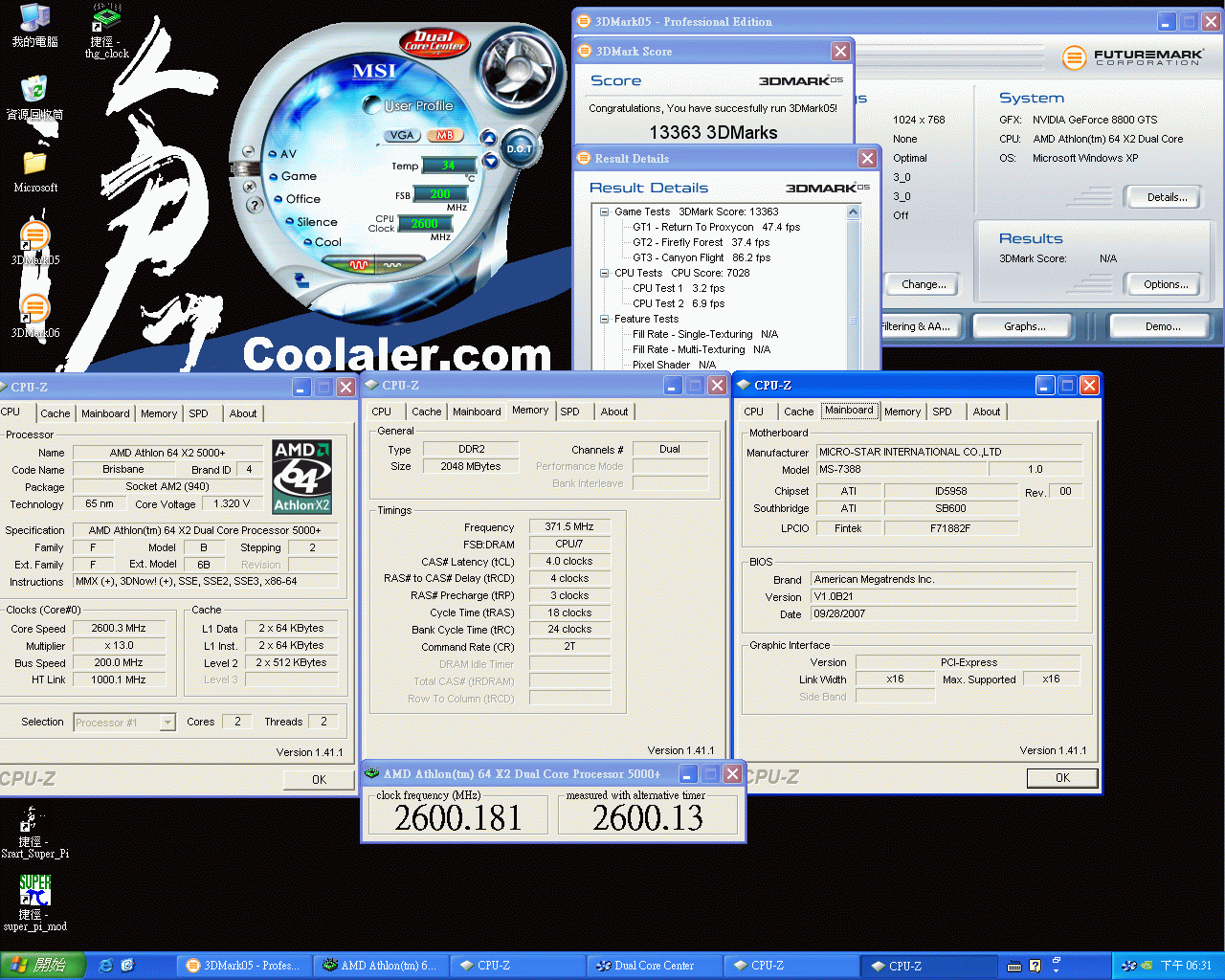Click the Futuremark Corporation logo
Viewport: 1225px width, 980px height.
pyautogui.click(x=1131, y=57)
